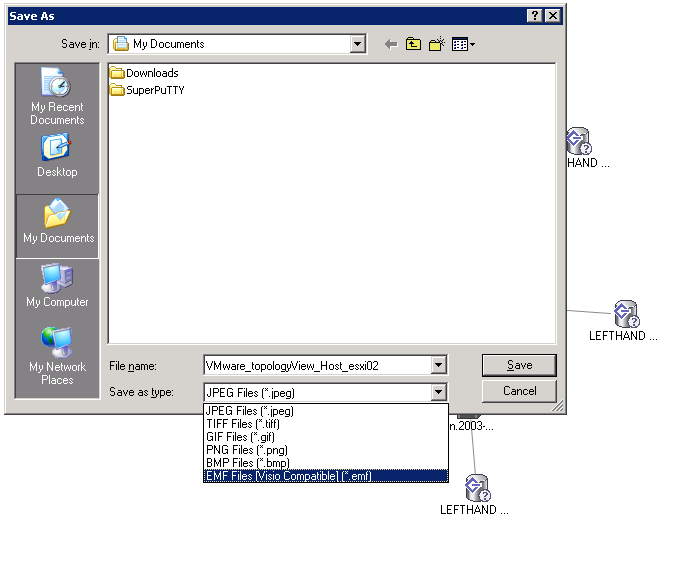
Task: Click the Help question mark button
Action: point(535,16)
